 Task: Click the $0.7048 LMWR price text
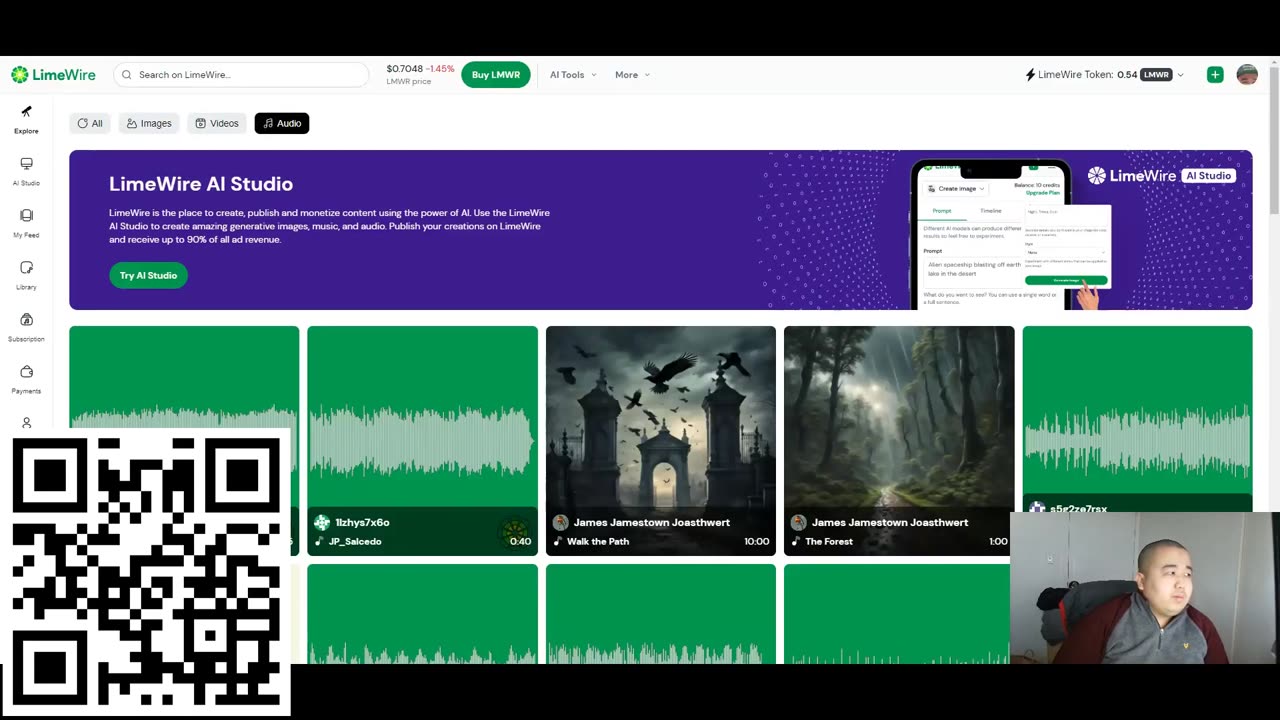pyautogui.click(x=404, y=69)
